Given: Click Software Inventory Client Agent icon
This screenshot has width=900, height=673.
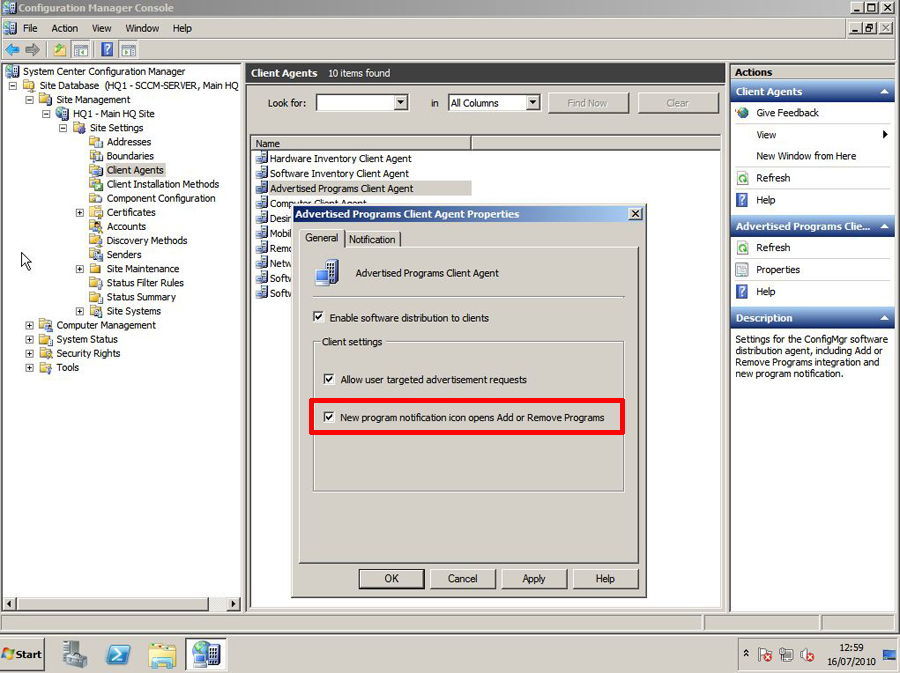Looking at the screenshot, I should (x=262, y=173).
